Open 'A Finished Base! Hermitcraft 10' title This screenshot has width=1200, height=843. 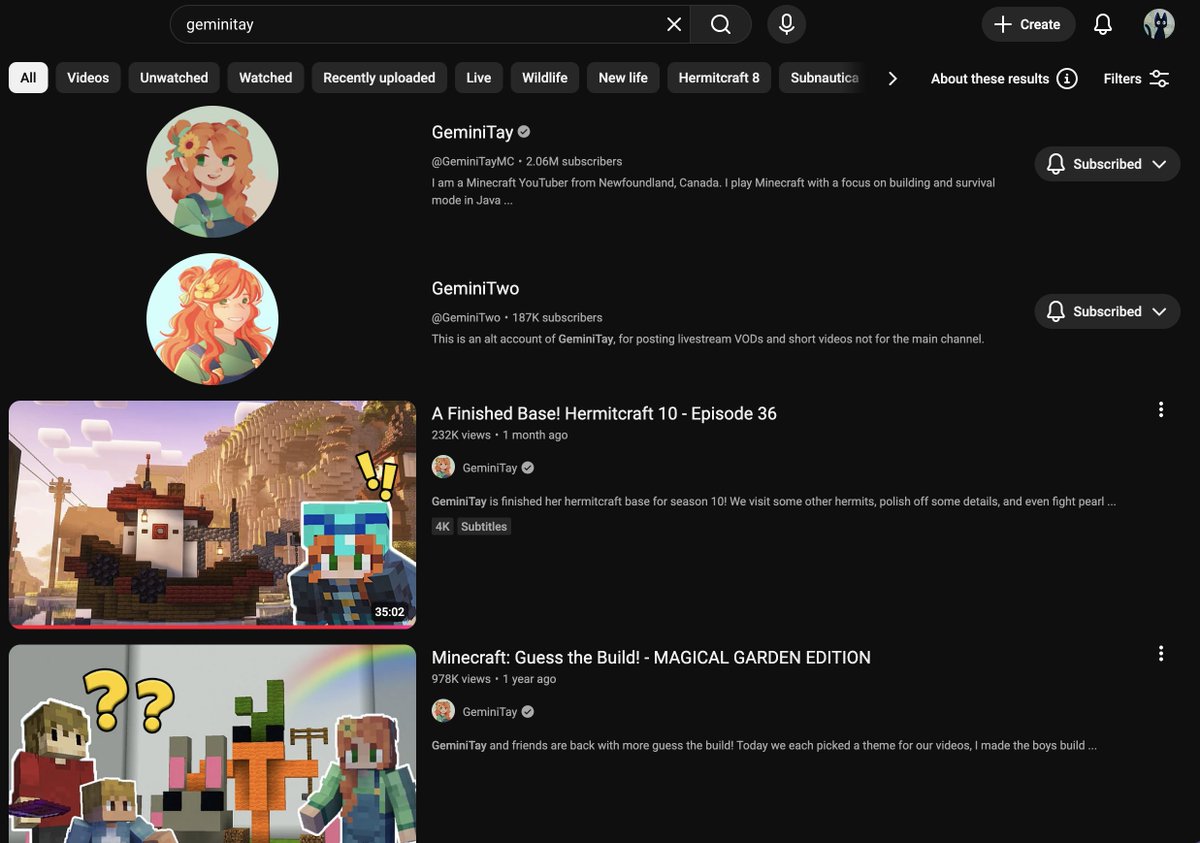coord(604,413)
